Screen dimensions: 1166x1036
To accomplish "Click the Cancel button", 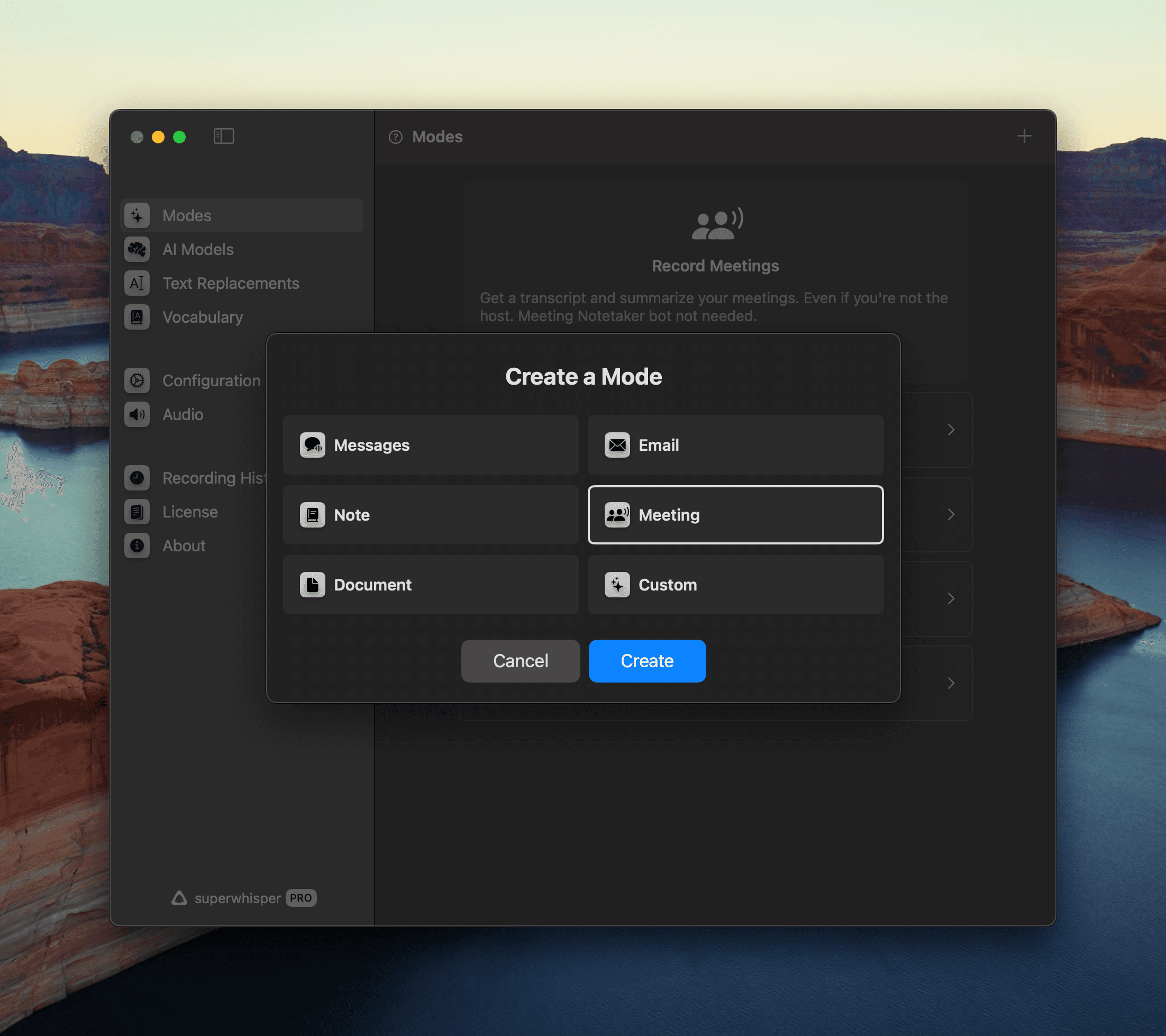I will (x=521, y=661).
